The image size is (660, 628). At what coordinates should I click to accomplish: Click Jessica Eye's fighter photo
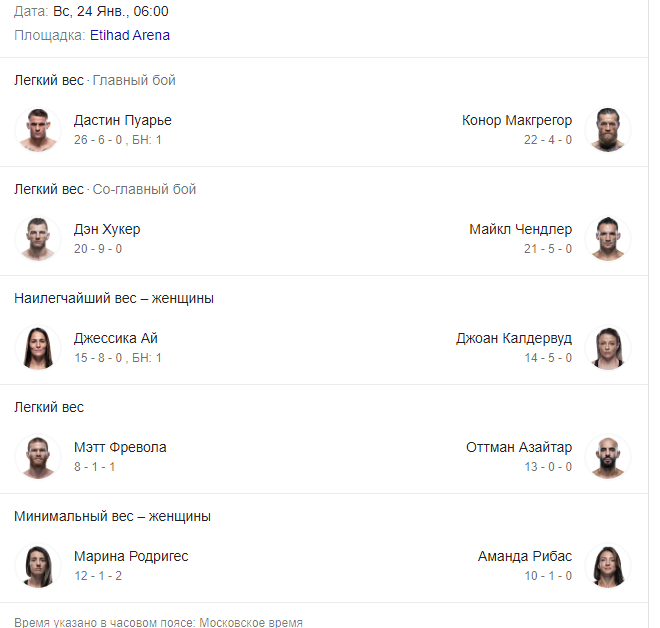point(39,347)
